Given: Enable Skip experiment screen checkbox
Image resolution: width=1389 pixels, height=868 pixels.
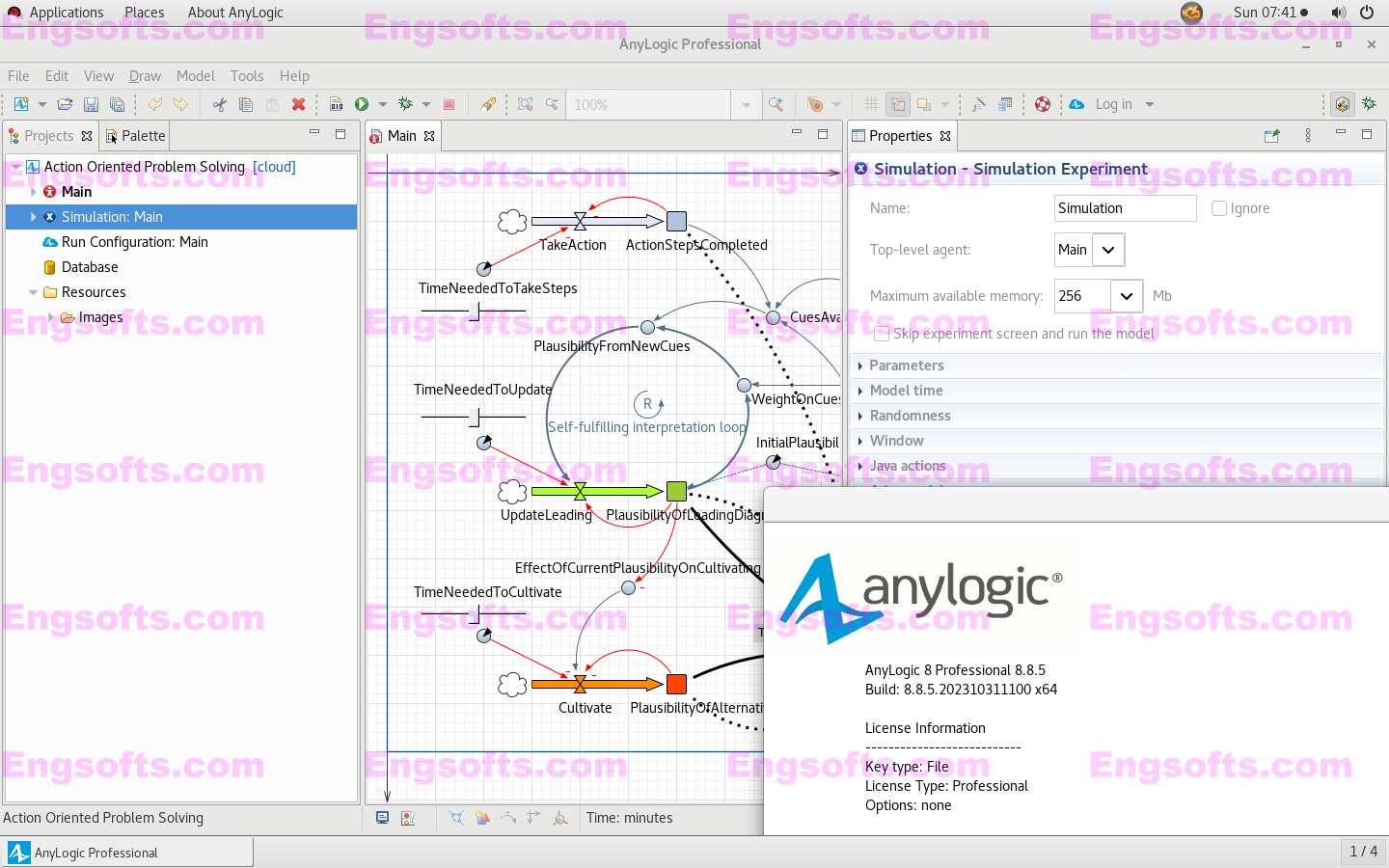Looking at the screenshot, I should pos(882,334).
